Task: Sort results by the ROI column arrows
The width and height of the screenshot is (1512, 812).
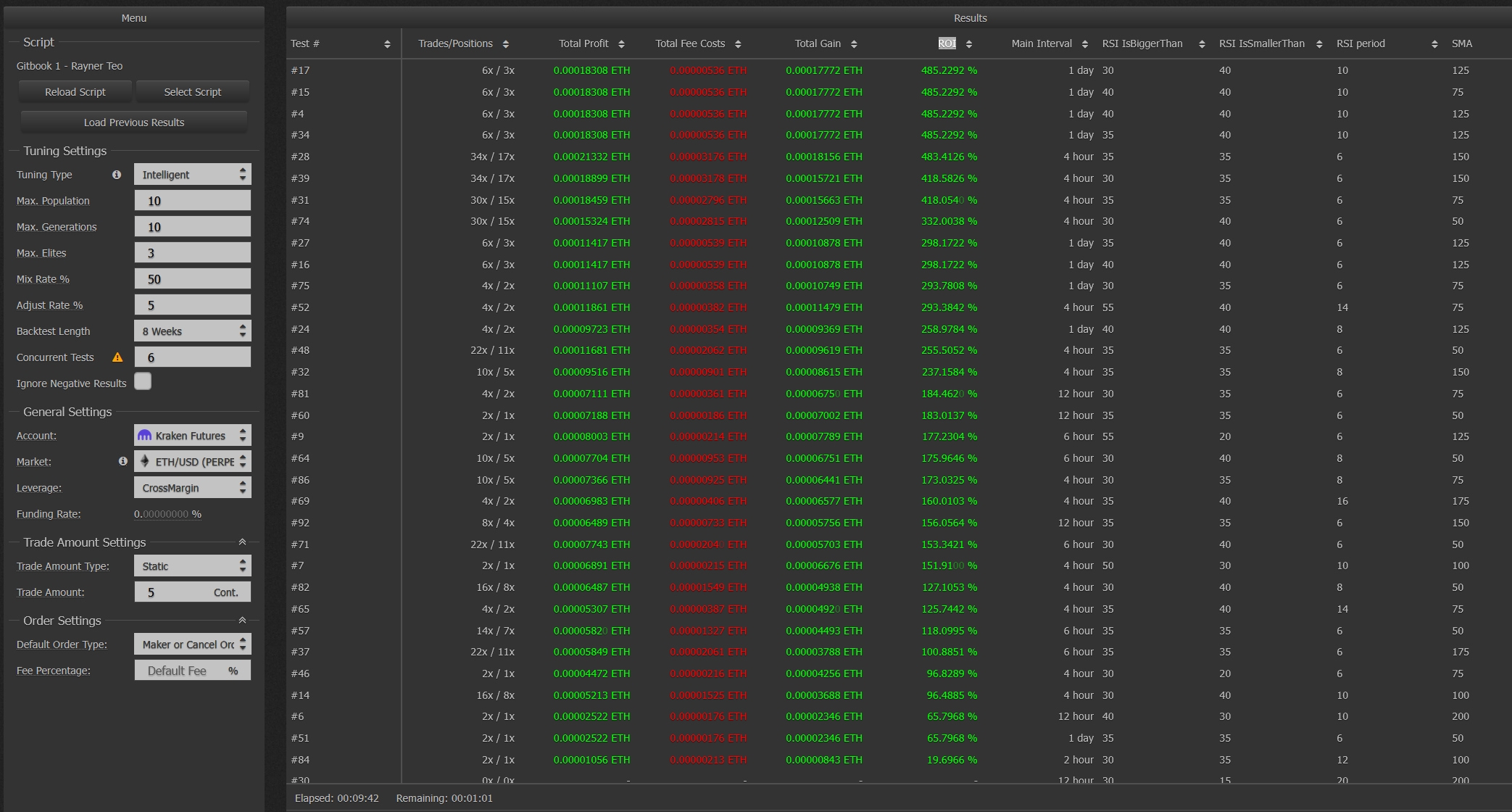Action: tap(969, 44)
